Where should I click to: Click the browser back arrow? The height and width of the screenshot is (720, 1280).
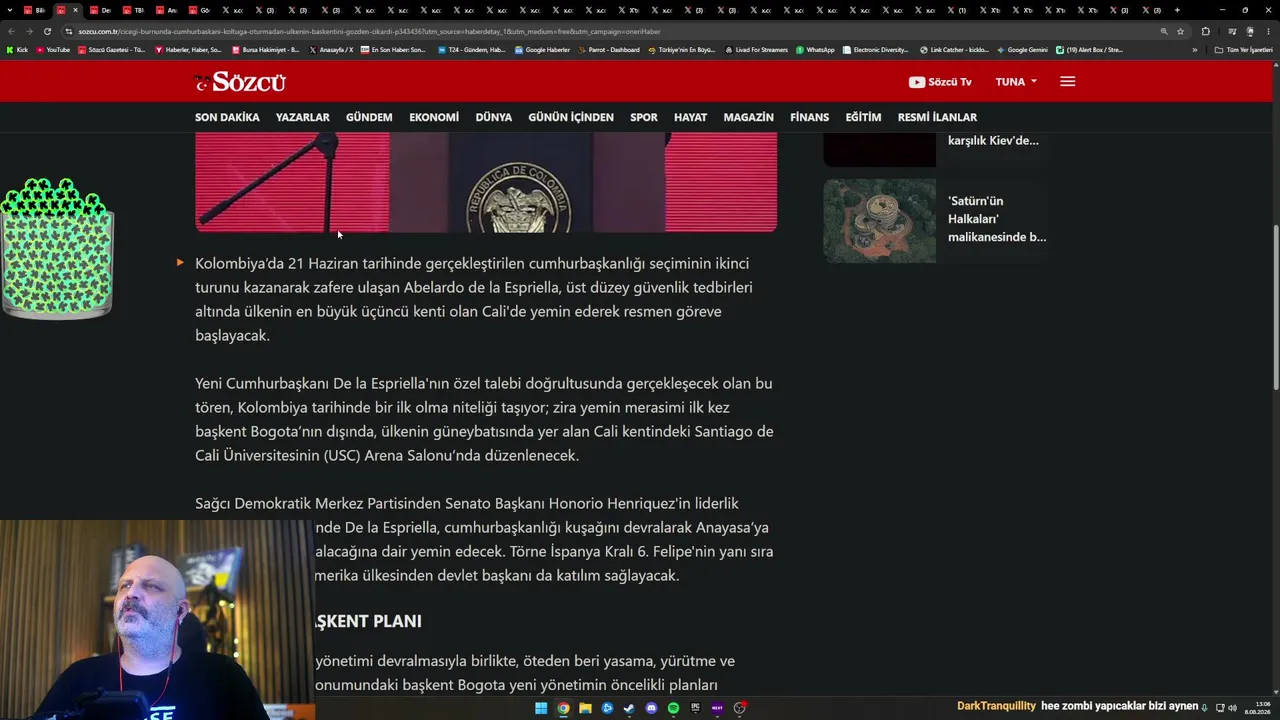pyautogui.click(x=10, y=31)
